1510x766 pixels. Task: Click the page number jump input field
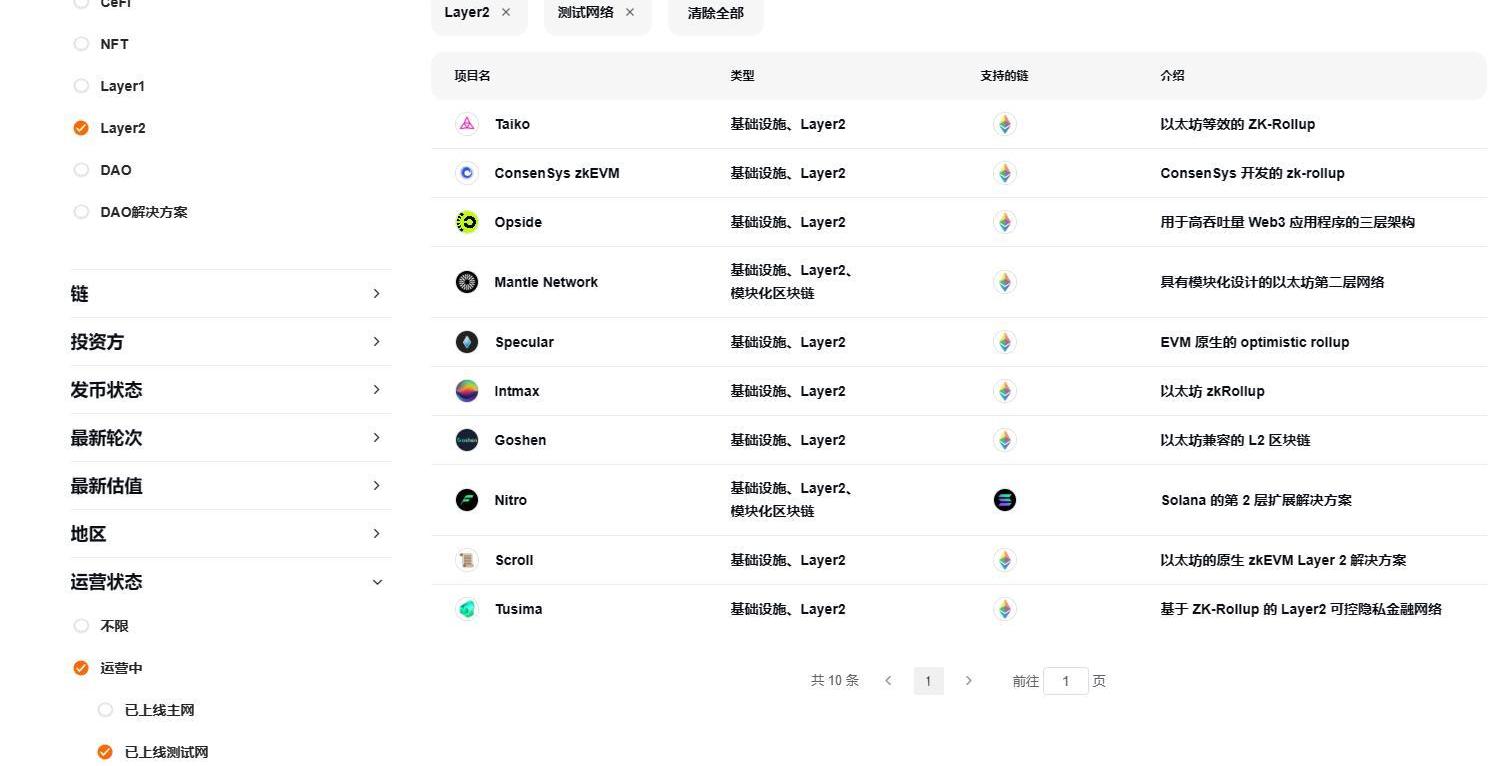(x=1066, y=681)
